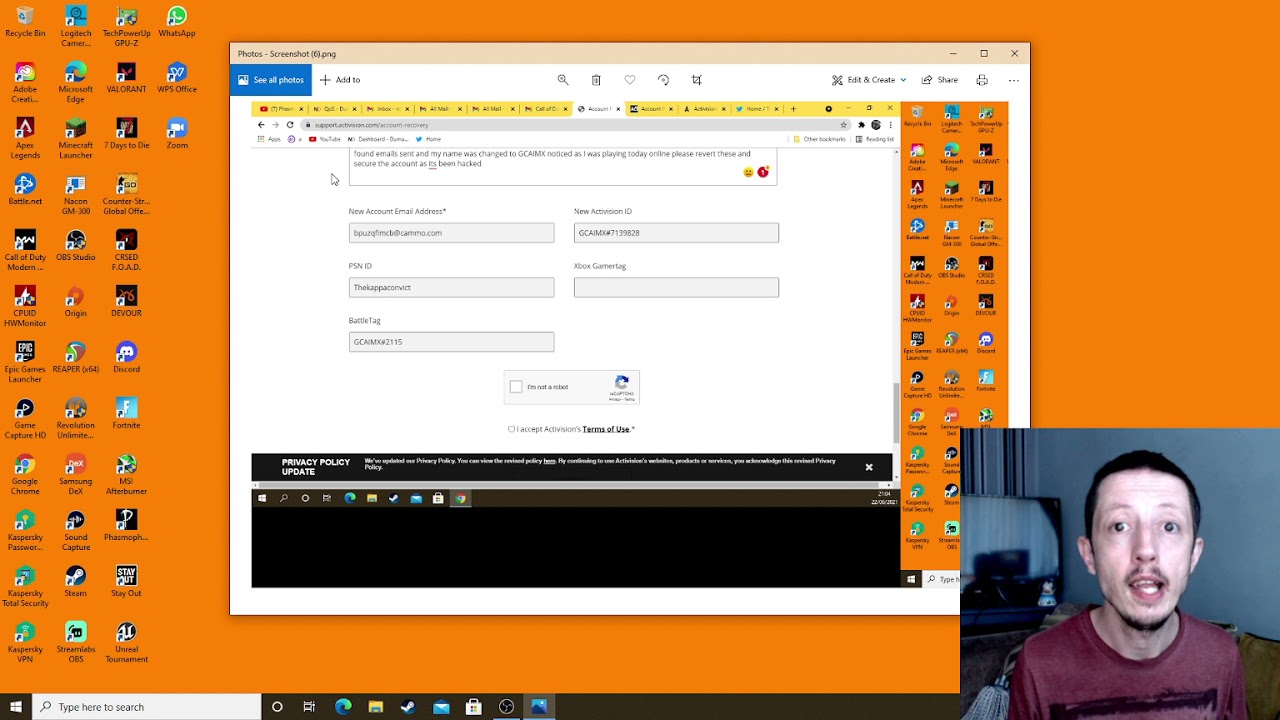1280x720 pixels.
Task: Open the Windows Start menu
Action: pos(16,707)
